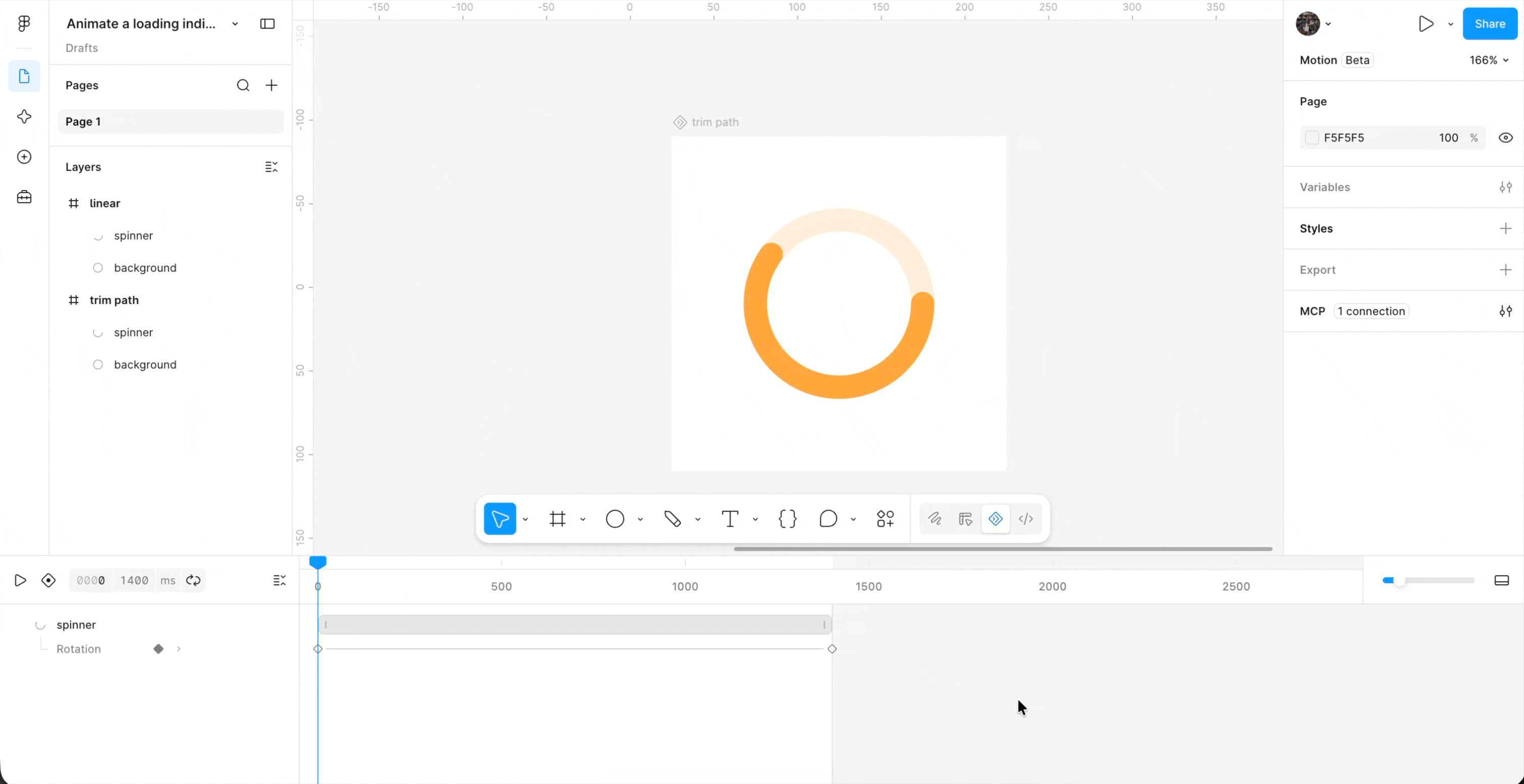Click the circled plus sidebar icon
The image size is (1524, 784).
tap(24, 157)
